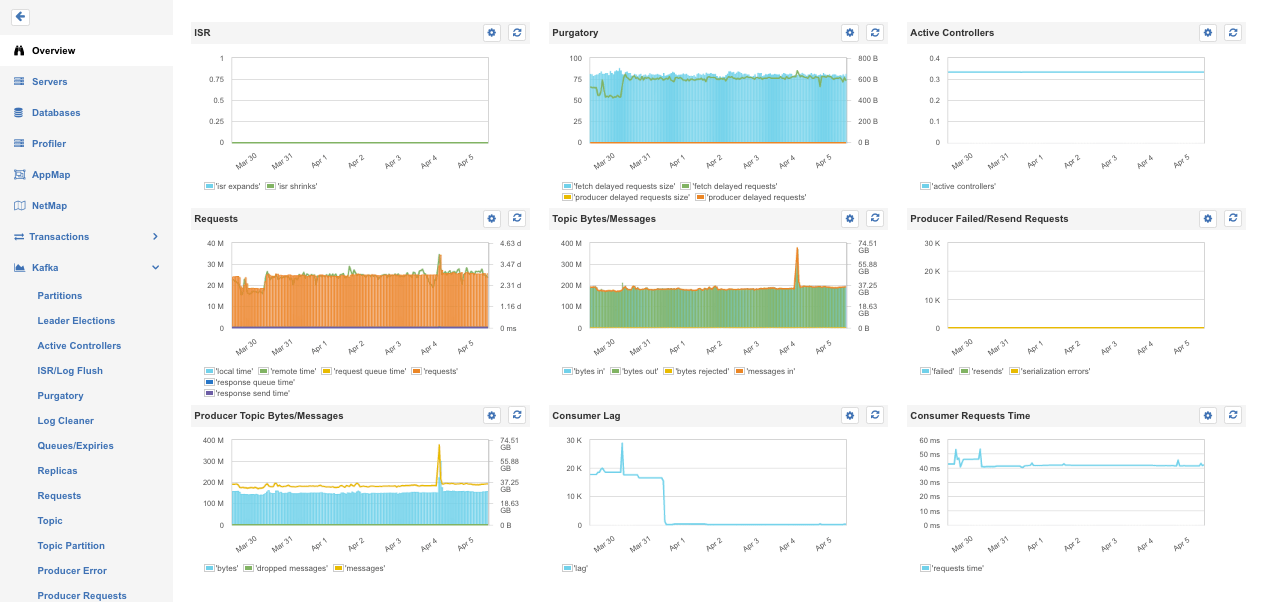This screenshot has height=602, width=1278.
Task: Open settings gear for Requests chart
Action: tap(491, 218)
